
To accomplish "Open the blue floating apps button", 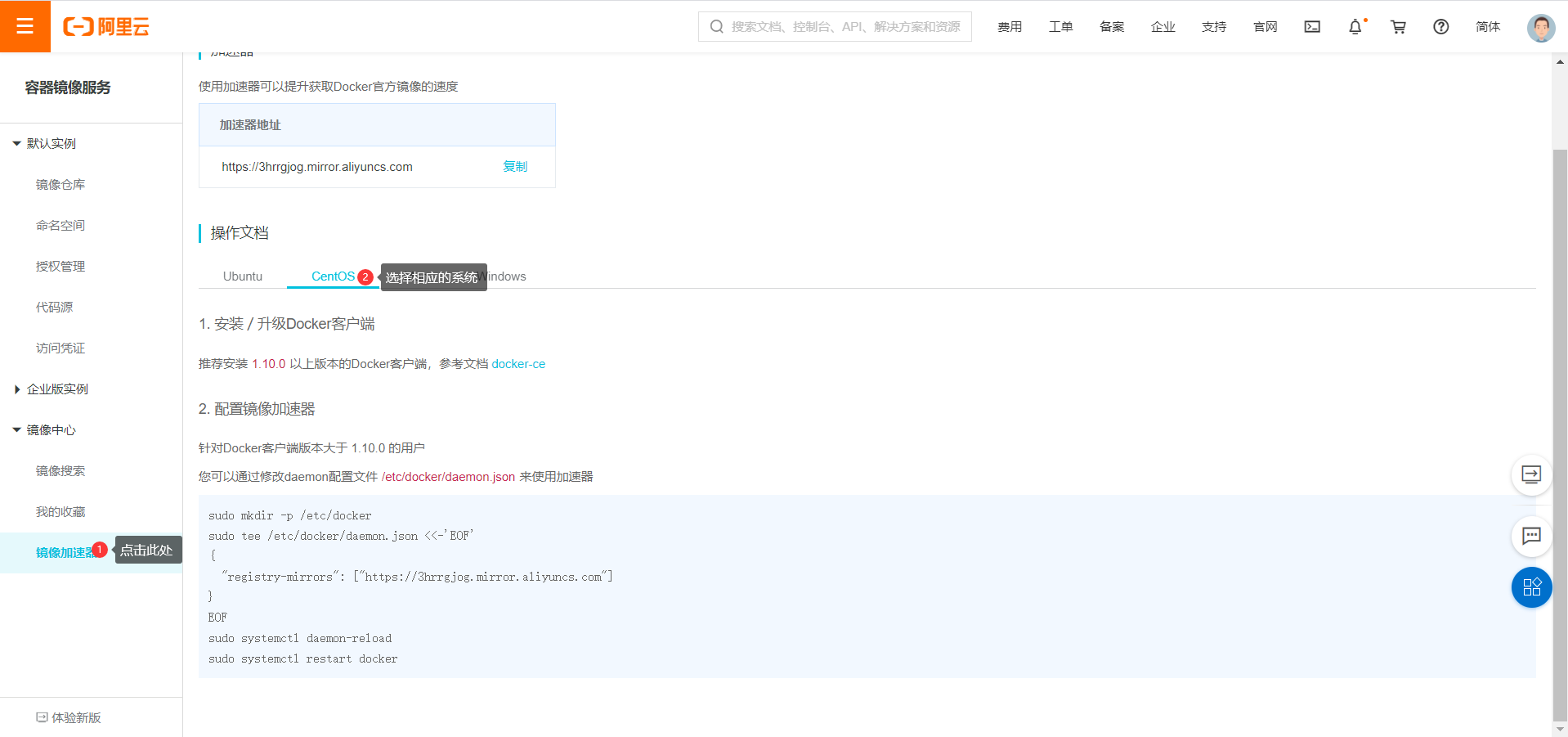I will [x=1531, y=587].
